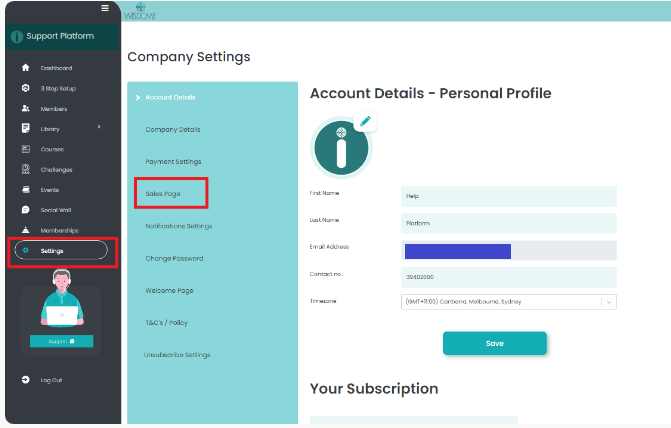Click the Dashboard home icon
Viewport: 671px width, 428px height.
tap(25, 68)
